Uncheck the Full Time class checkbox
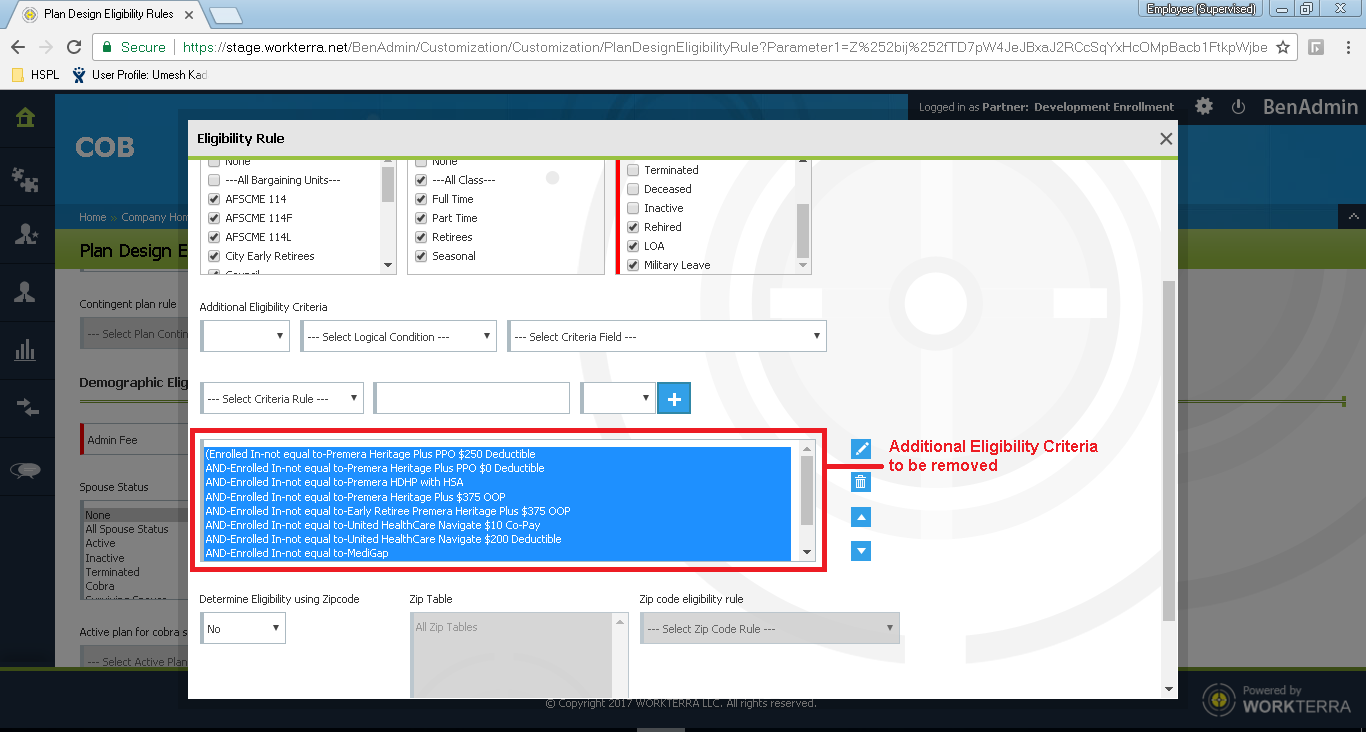Viewport: 1366px width, 732px height. pyautogui.click(x=422, y=199)
